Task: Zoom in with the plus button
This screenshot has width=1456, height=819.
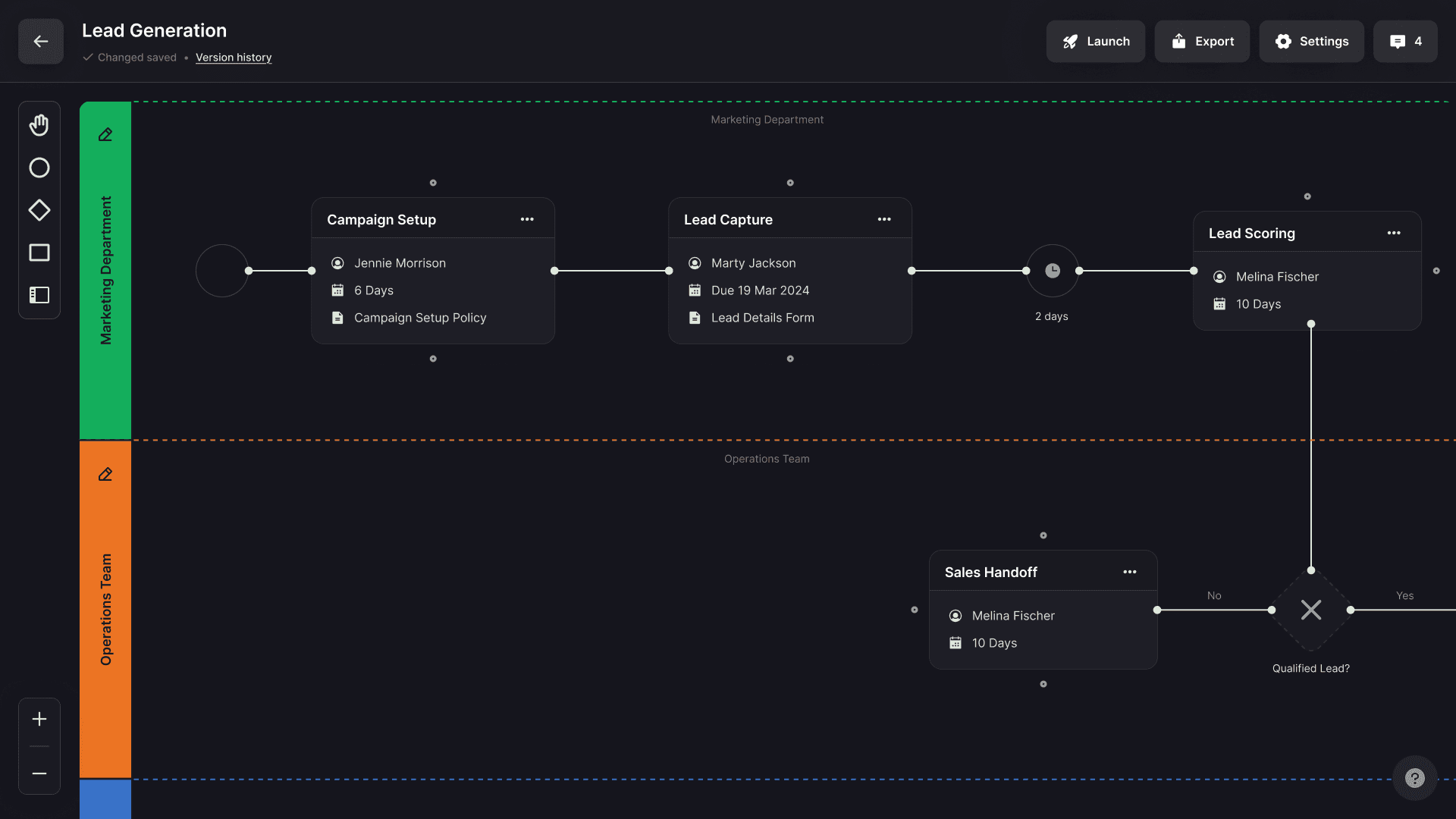Action: pyautogui.click(x=39, y=719)
